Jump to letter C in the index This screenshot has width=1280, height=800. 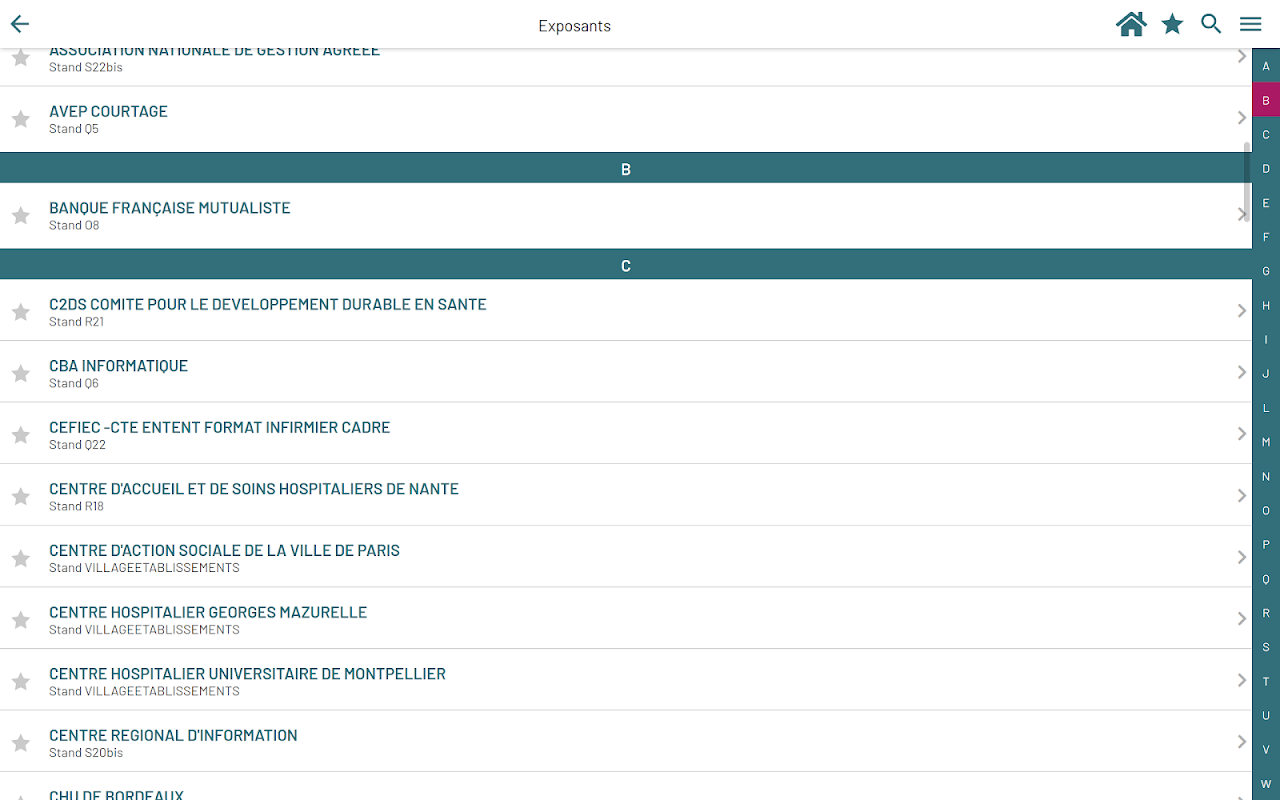(x=1266, y=134)
